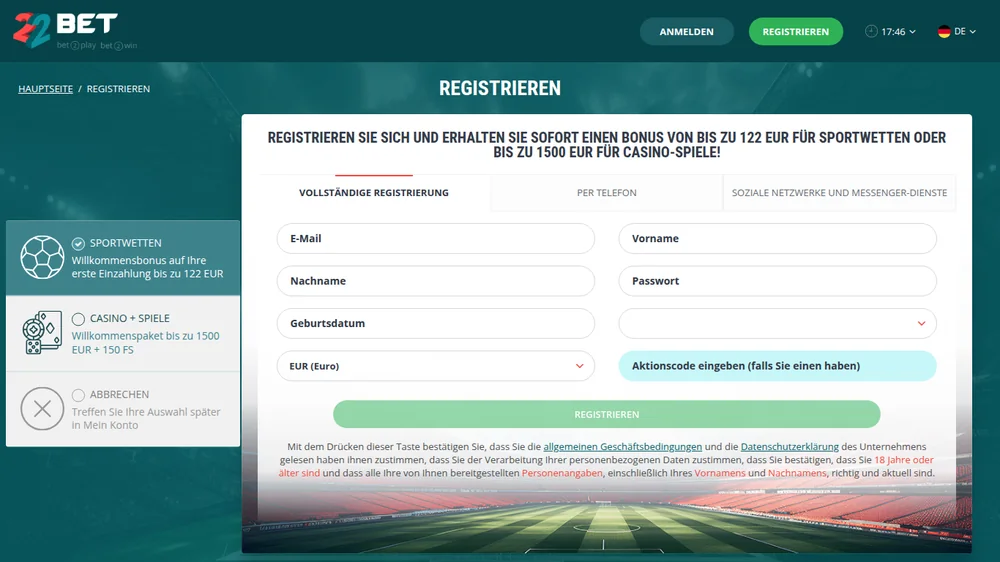Click the soccer ball Sportwetten icon
The width and height of the screenshot is (1000, 562).
tap(42, 257)
